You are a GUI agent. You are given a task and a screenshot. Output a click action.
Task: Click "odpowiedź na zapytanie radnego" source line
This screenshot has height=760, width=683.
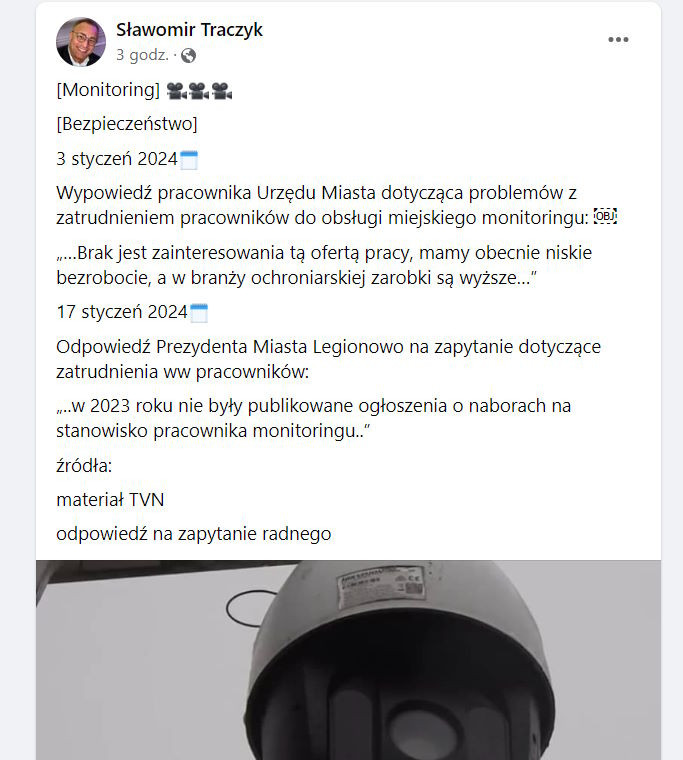point(194,534)
